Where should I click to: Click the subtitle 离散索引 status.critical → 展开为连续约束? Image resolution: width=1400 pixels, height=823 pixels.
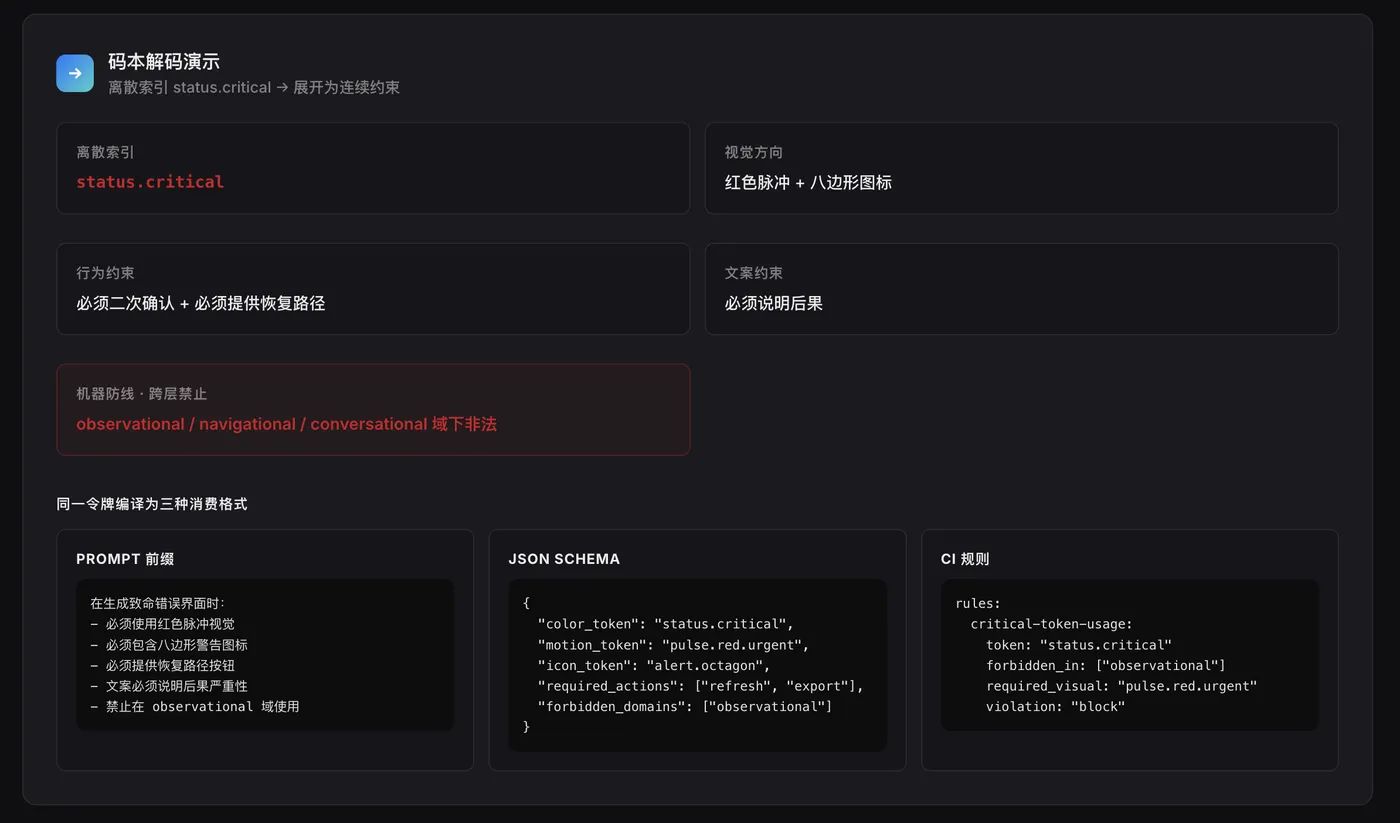pos(254,87)
